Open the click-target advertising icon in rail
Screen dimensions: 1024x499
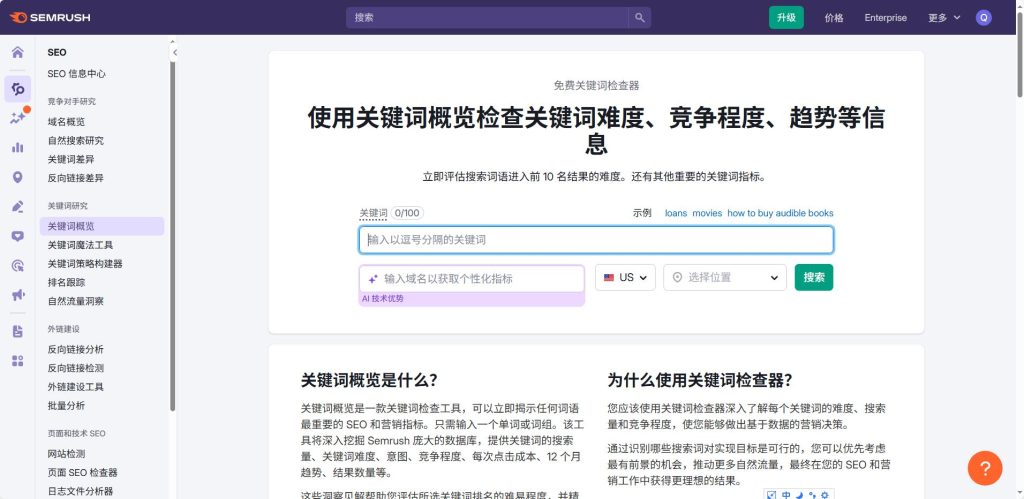(18, 265)
